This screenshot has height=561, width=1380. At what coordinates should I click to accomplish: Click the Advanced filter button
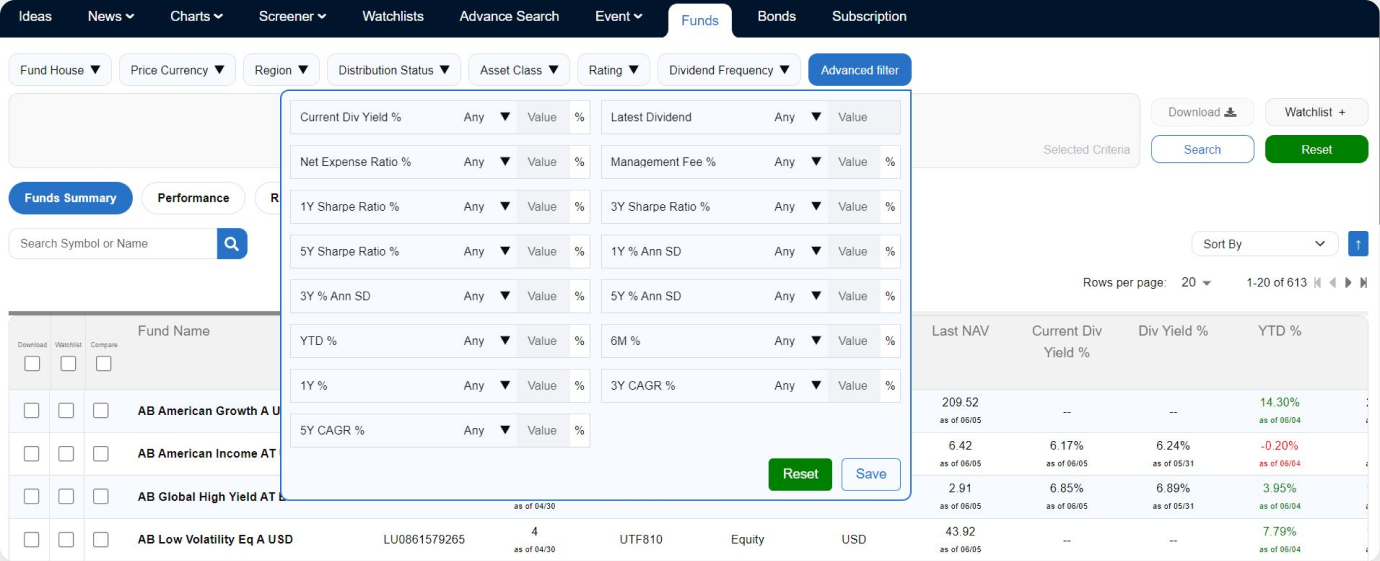[x=860, y=70]
